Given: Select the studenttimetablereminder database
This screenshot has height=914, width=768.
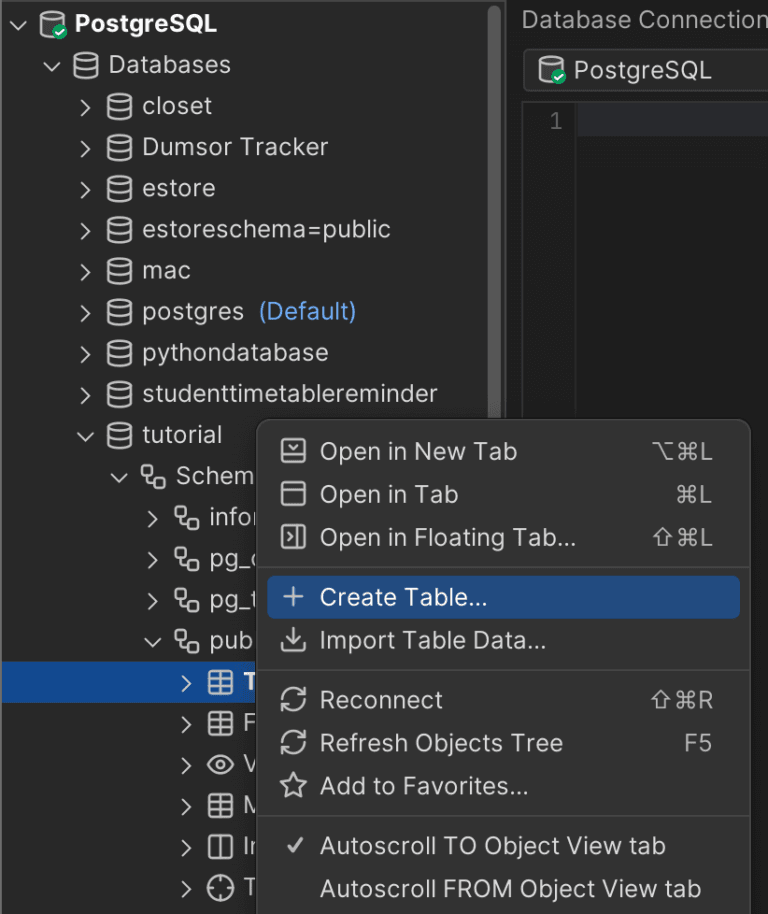Looking at the screenshot, I should point(289,394).
